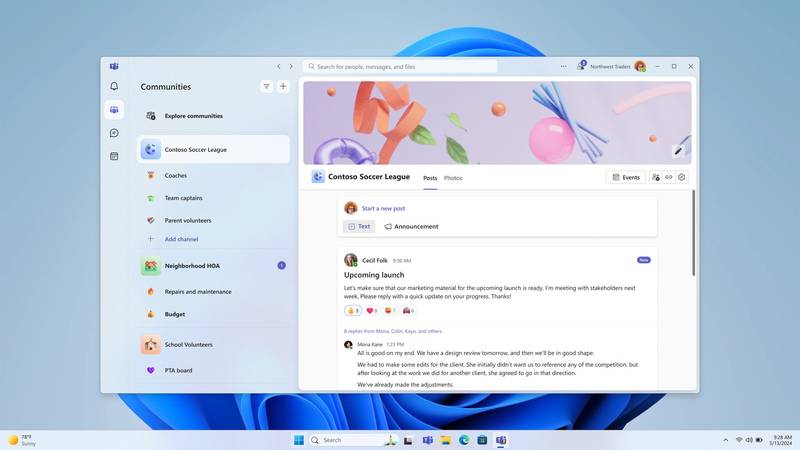Open Microsoft Store in the taskbar
The image size is (800, 450).
click(482, 440)
